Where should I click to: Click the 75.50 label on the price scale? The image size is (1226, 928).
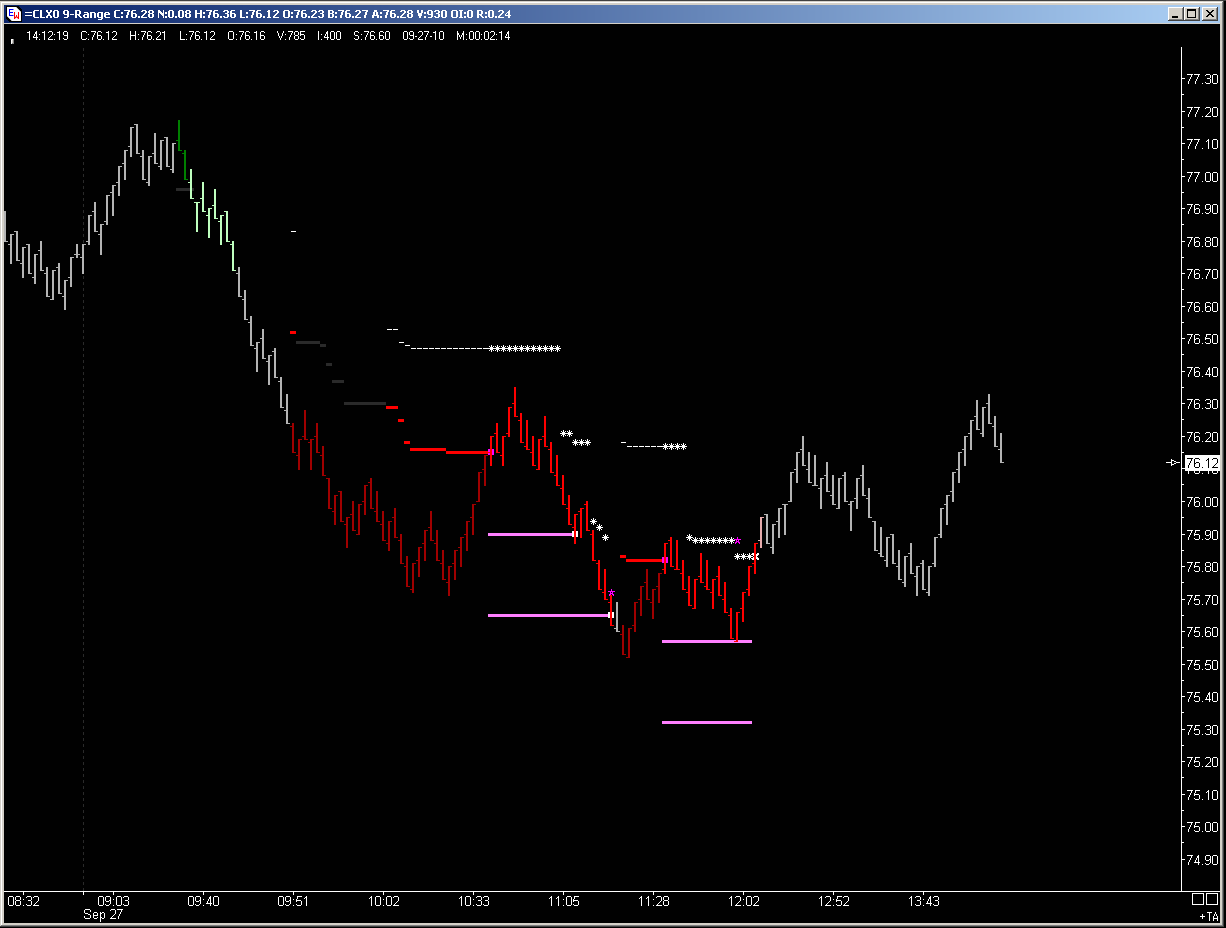pos(1201,665)
